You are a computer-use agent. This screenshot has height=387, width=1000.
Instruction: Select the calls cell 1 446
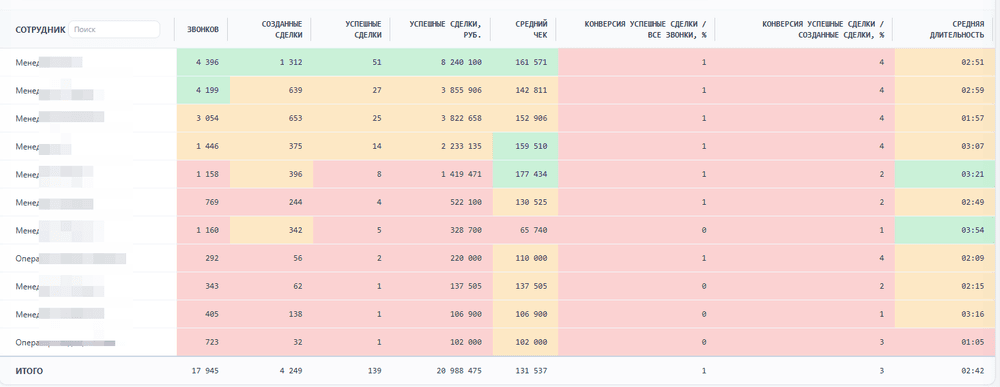pyautogui.click(x=203, y=147)
